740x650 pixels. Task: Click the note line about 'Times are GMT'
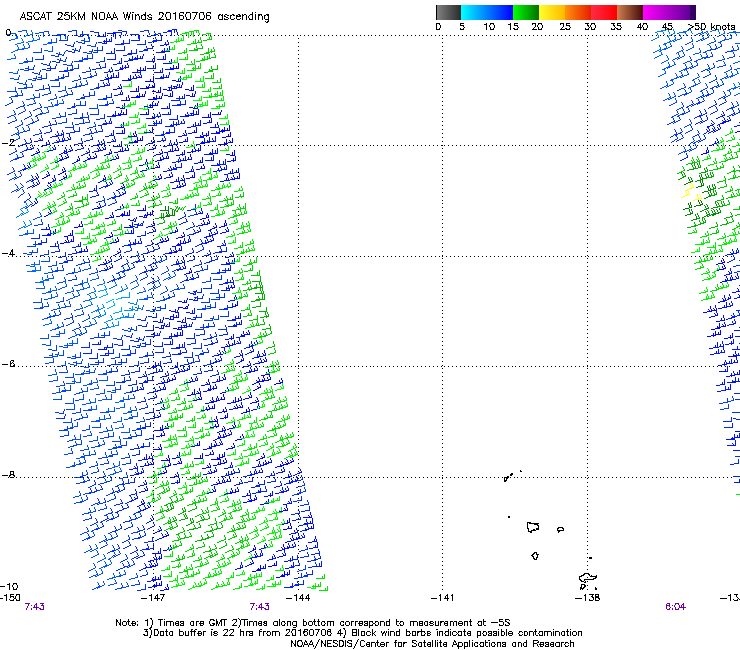click(x=313, y=623)
